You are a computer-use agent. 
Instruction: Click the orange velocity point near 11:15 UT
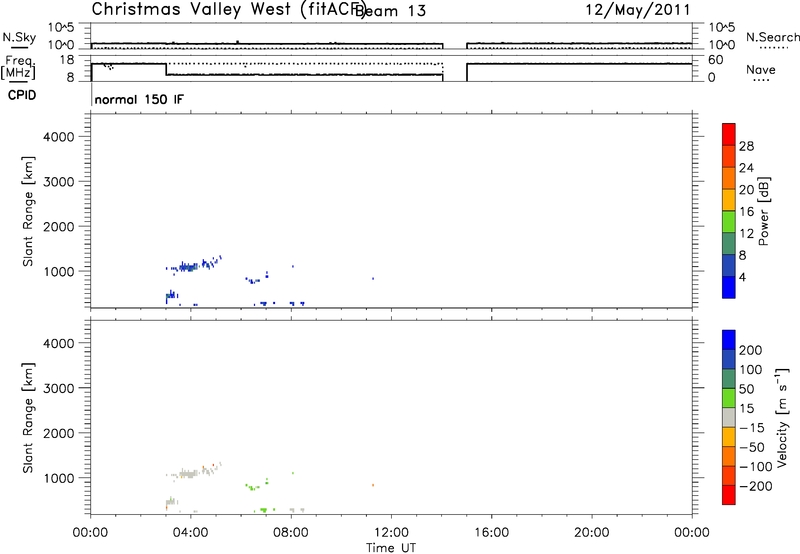(x=373, y=485)
